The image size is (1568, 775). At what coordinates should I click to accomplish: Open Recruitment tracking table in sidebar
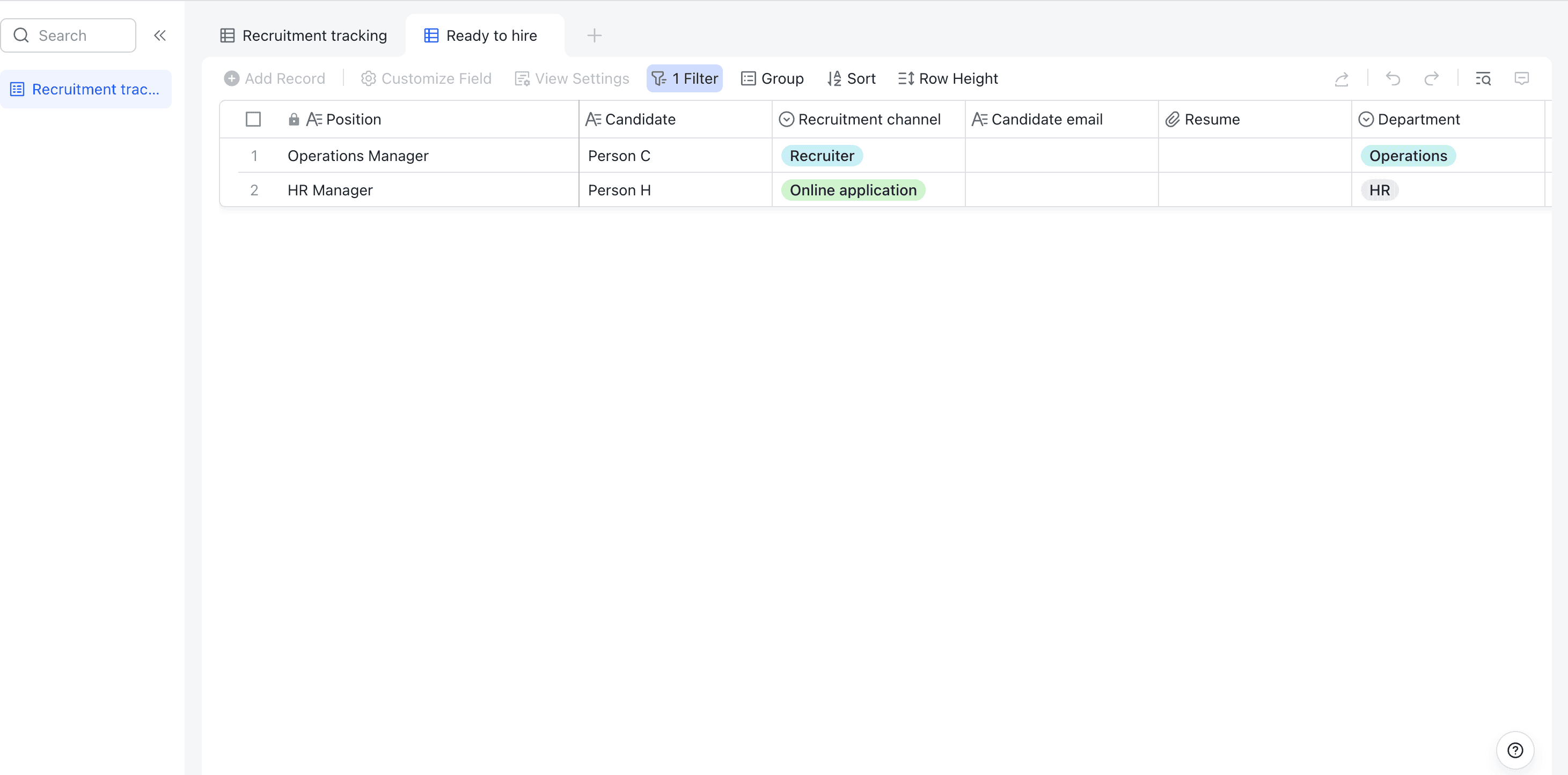coord(86,90)
